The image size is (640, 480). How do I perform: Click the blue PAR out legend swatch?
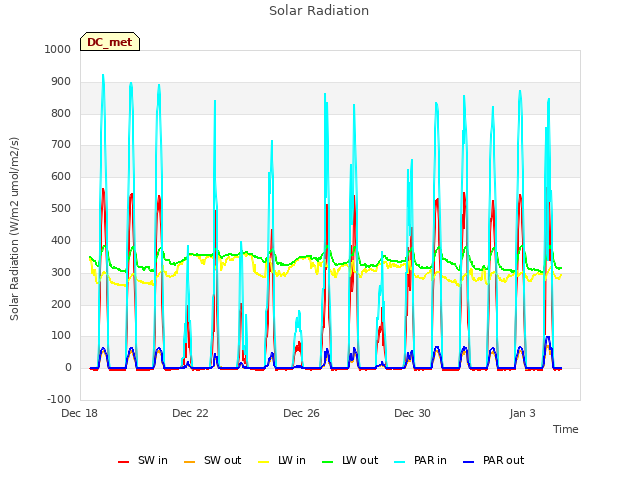click(x=469, y=462)
